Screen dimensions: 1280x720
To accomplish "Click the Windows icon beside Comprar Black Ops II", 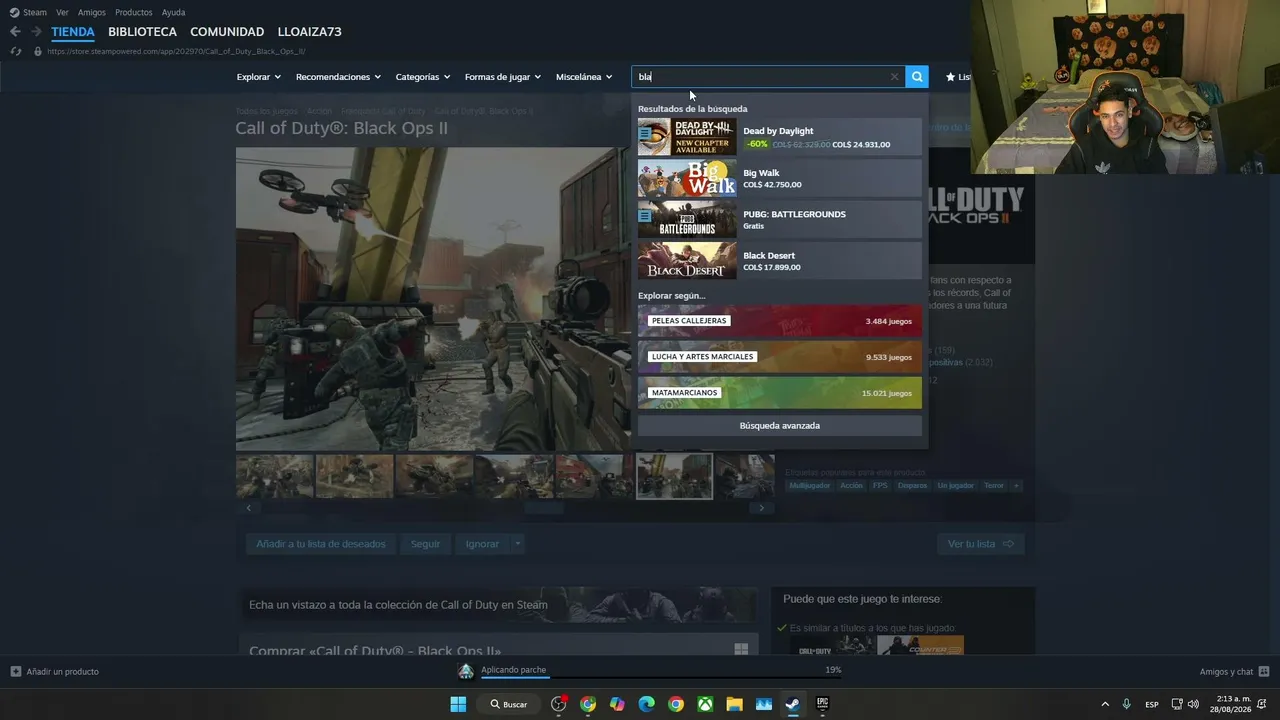I will click(x=741, y=650).
